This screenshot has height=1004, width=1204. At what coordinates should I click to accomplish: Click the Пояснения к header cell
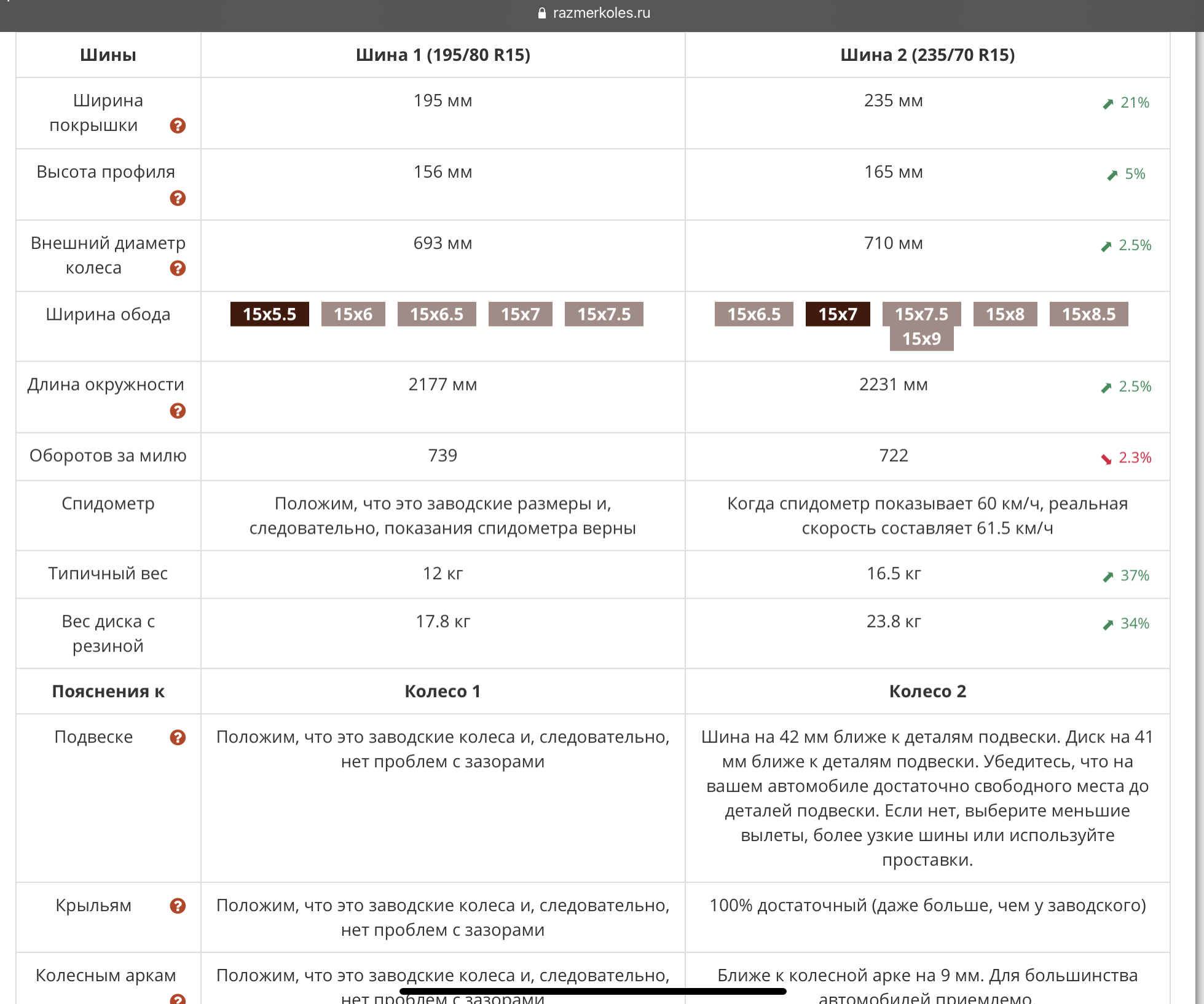108,692
